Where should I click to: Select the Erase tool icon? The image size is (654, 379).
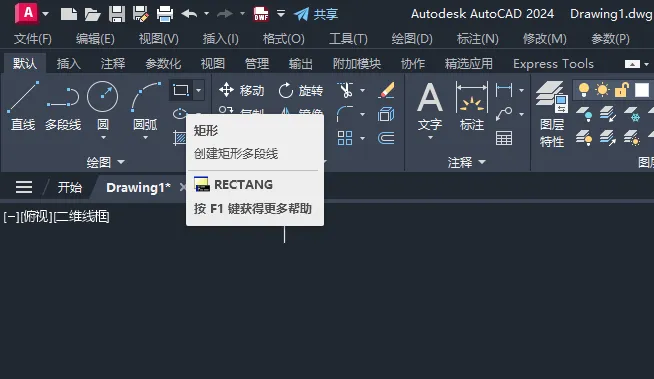click(386, 90)
